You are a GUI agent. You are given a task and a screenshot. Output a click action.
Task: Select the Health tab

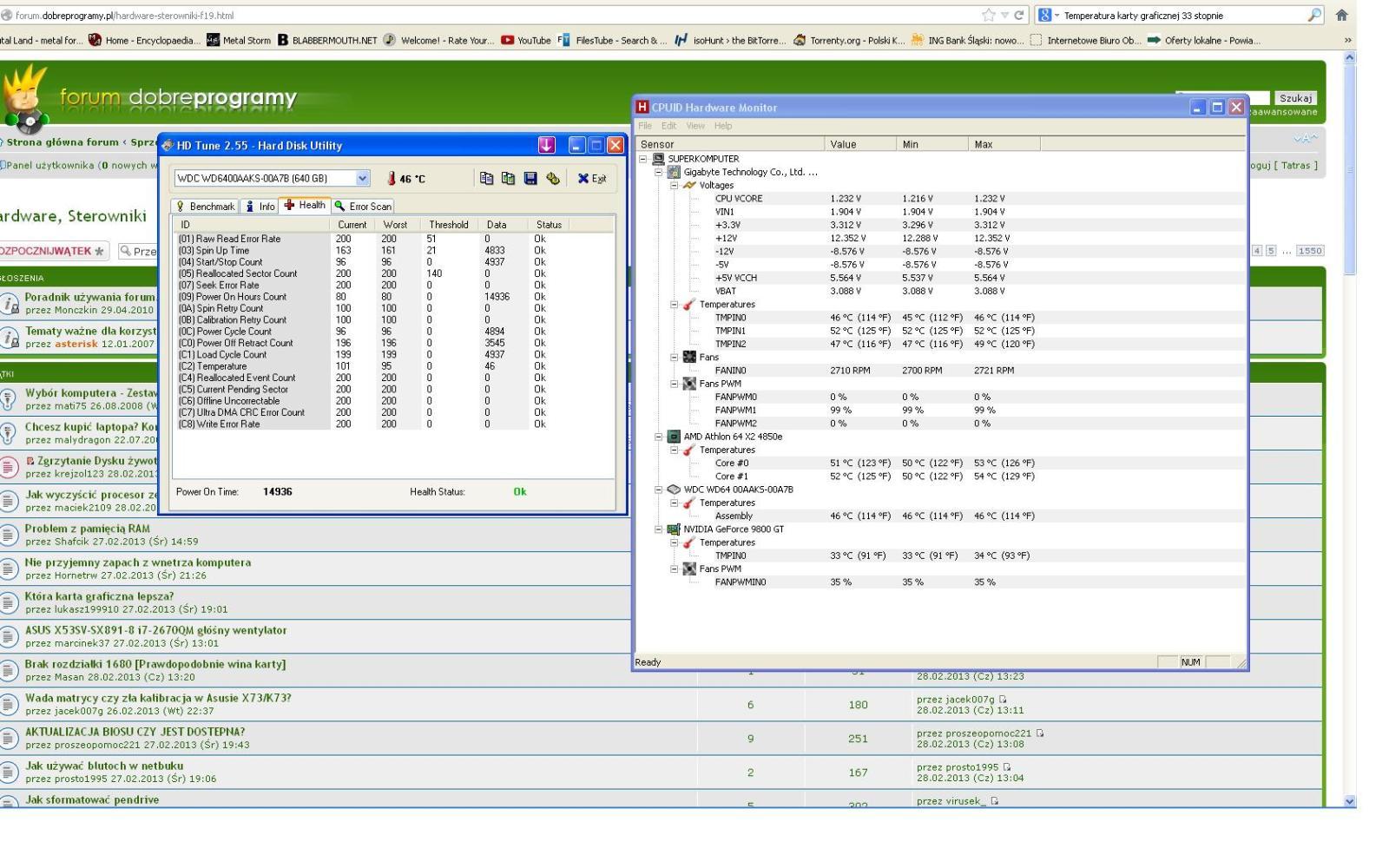305,206
